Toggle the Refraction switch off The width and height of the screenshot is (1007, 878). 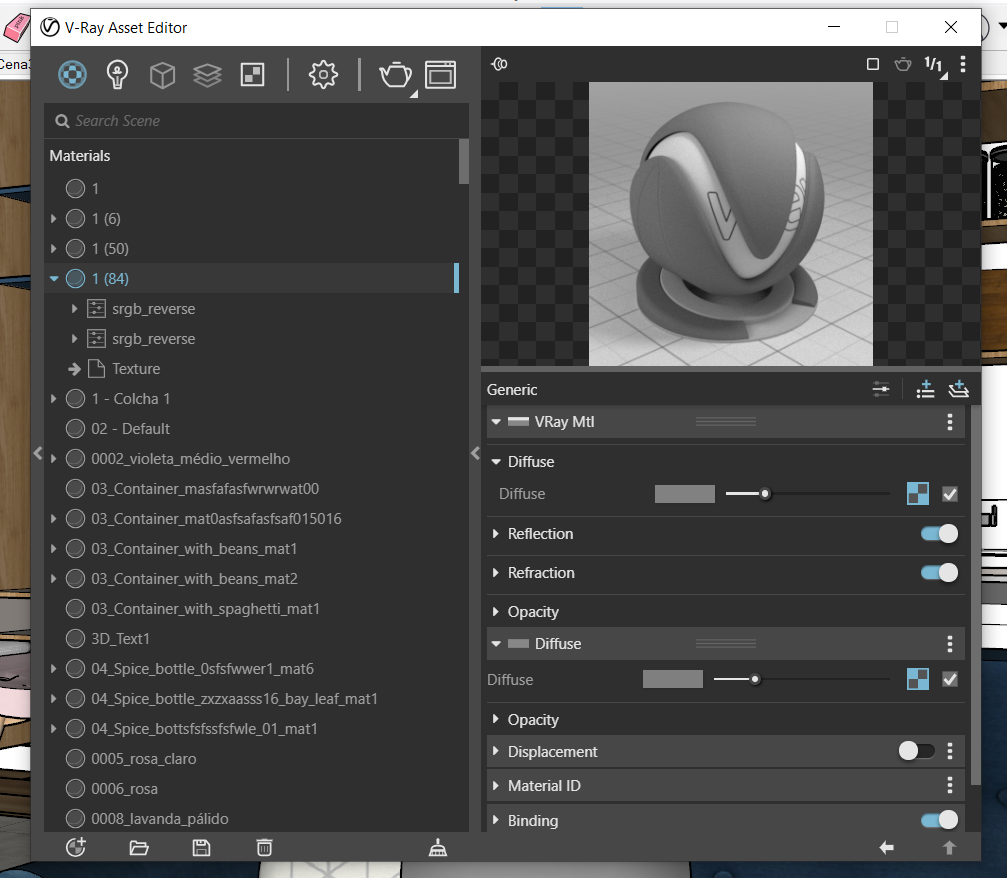[x=939, y=572]
